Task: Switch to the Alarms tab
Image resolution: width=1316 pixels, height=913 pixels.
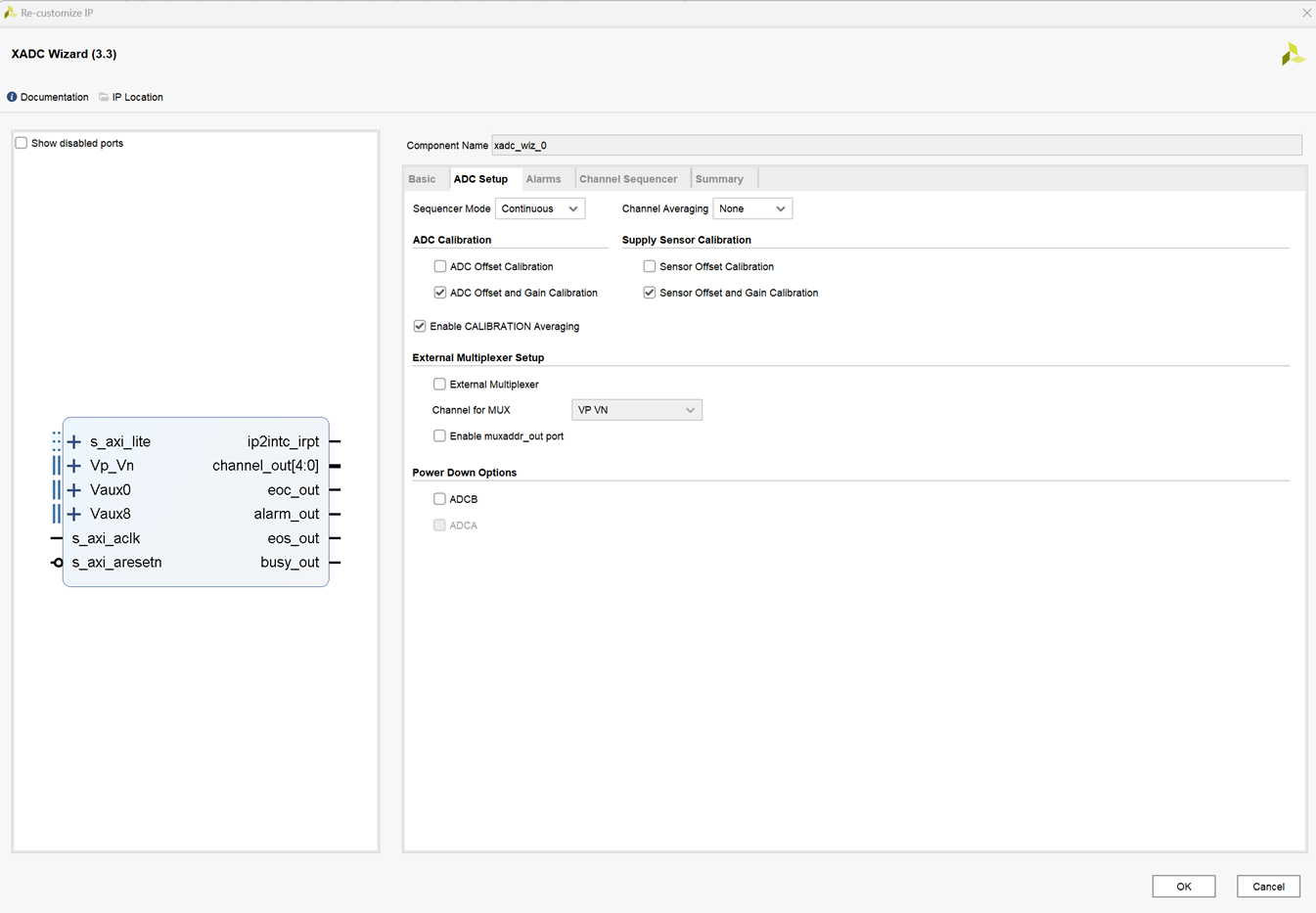Action: (x=543, y=179)
